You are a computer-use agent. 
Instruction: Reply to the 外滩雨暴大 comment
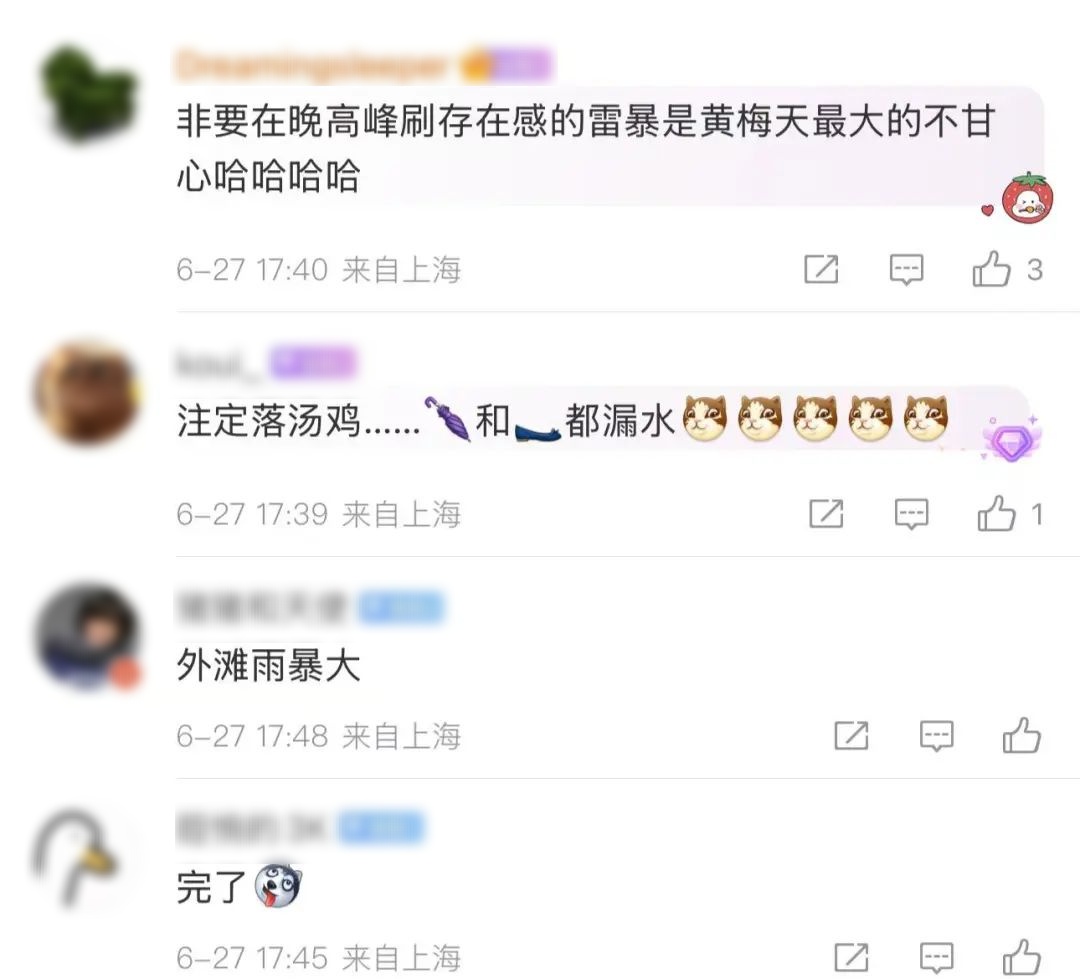(937, 736)
